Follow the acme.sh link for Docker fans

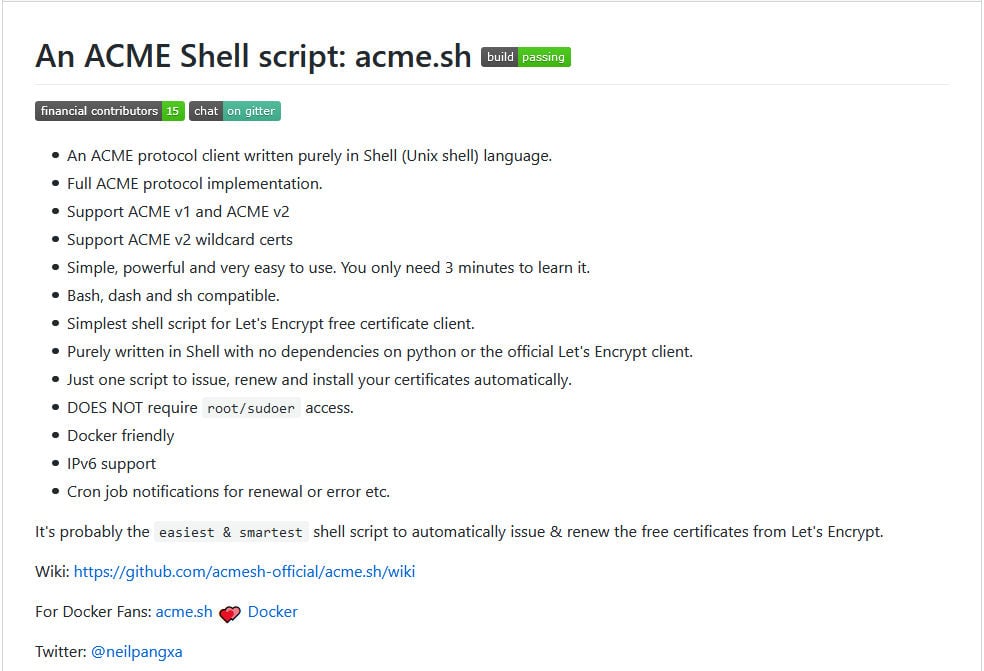tap(184, 612)
